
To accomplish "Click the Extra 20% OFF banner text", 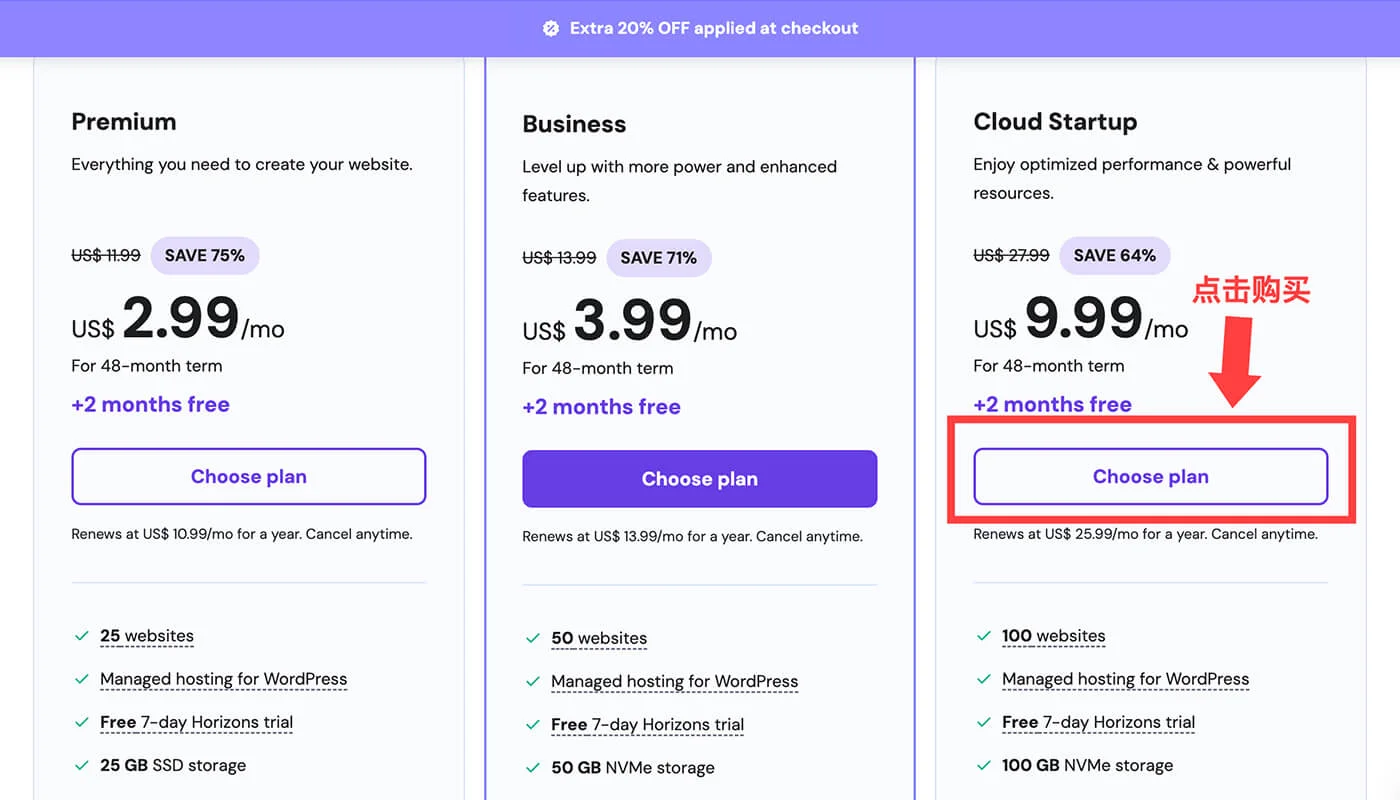I will pyautogui.click(x=714, y=28).
